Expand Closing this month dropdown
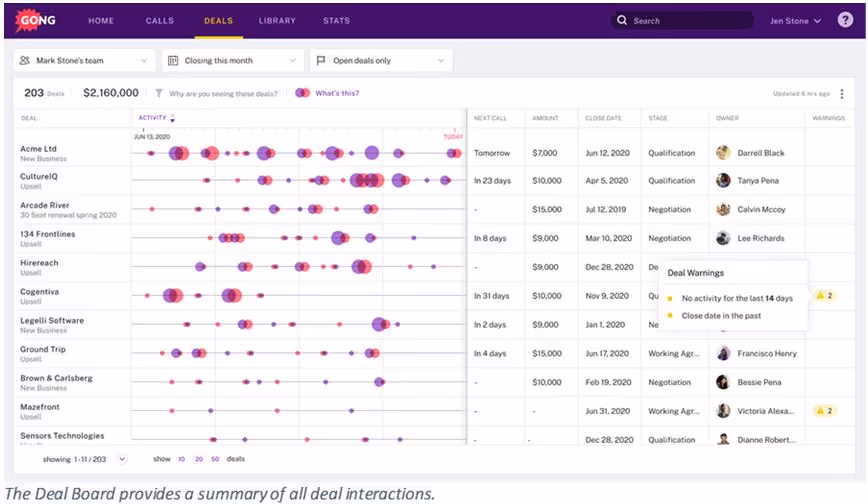This screenshot has height=504, width=868. point(232,60)
